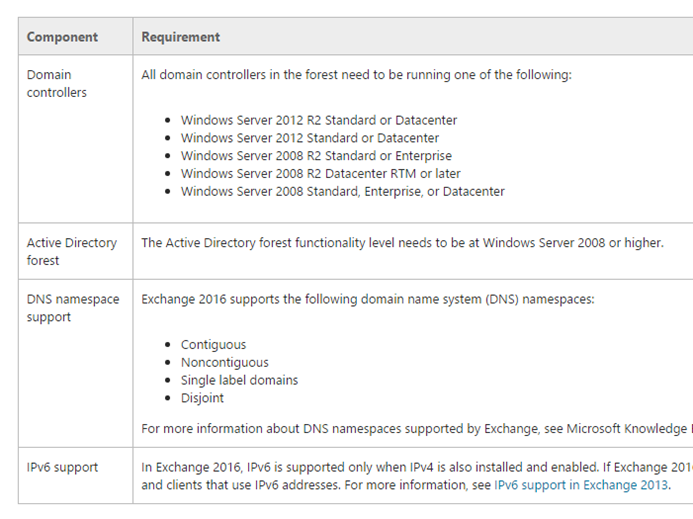Click the Disjoint list item
Image resolution: width=693 pixels, height=519 pixels.
[x=202, y=398]
